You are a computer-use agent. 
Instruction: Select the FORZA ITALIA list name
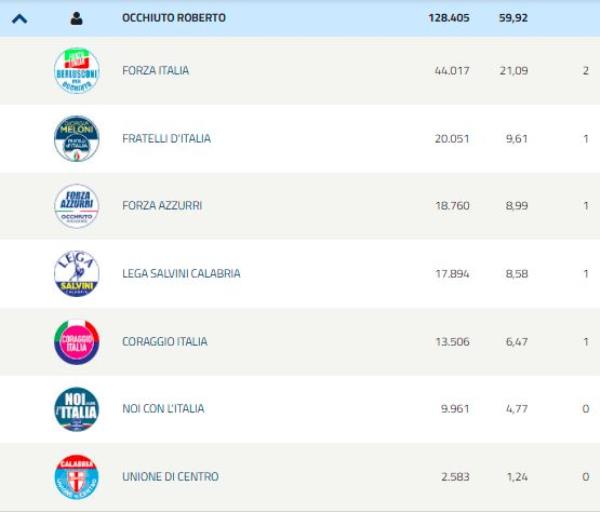[x=155, y=71]
